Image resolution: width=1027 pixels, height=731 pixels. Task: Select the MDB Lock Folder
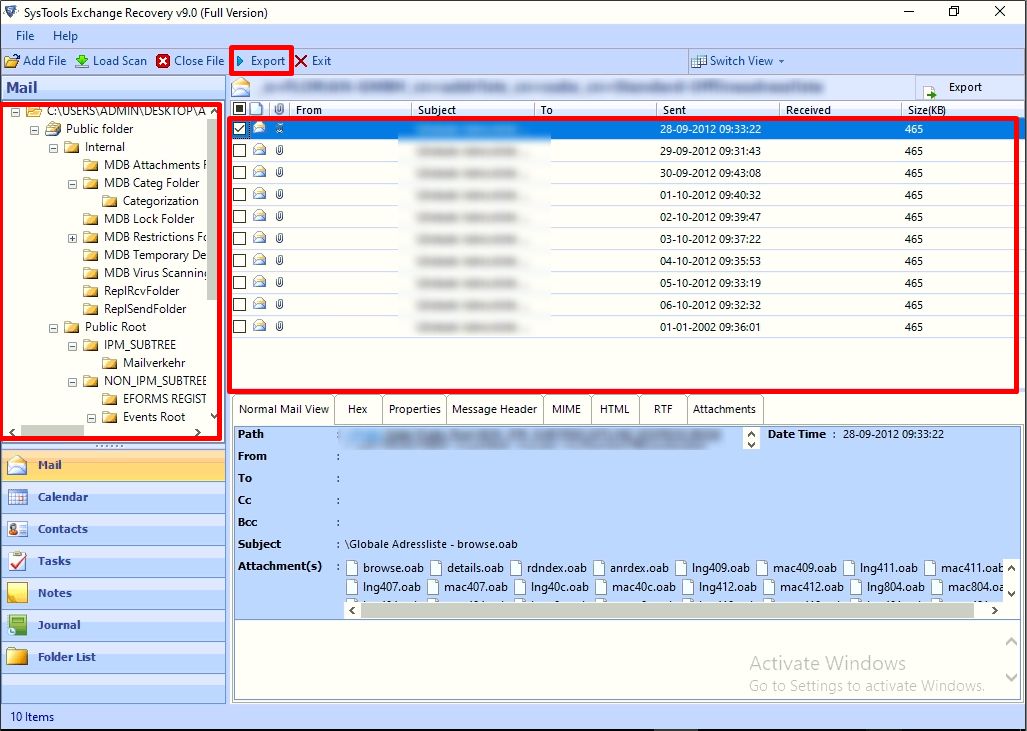coord(149,219)
